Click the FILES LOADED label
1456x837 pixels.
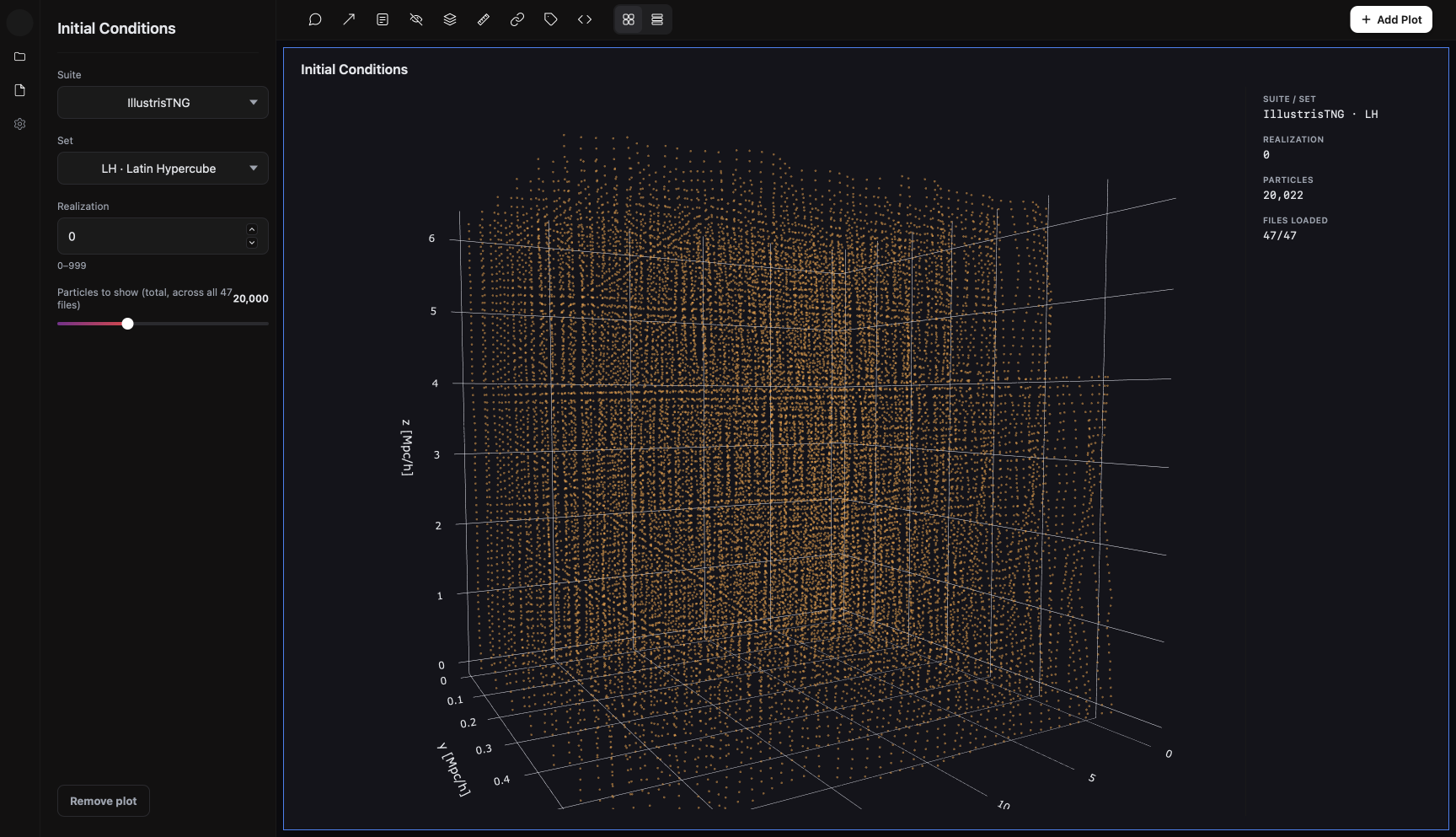click(x=1295, y=220)
